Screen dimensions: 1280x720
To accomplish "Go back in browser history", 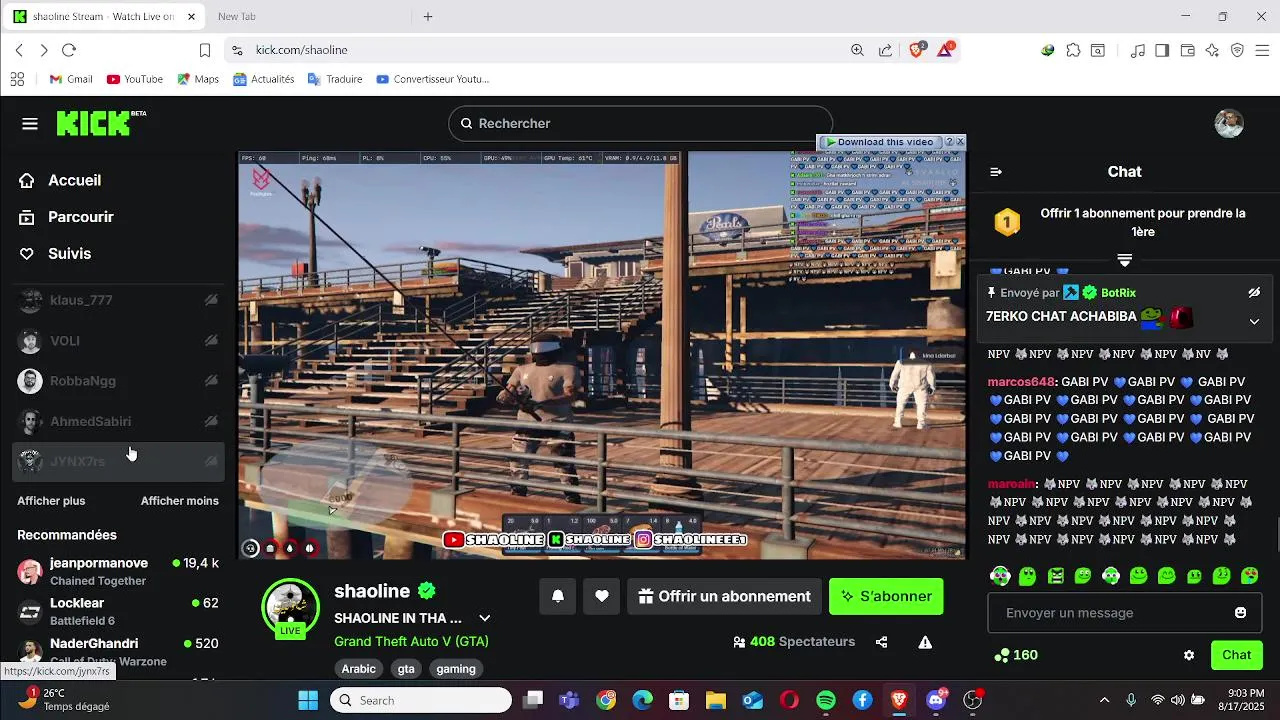I will [19, 50].
